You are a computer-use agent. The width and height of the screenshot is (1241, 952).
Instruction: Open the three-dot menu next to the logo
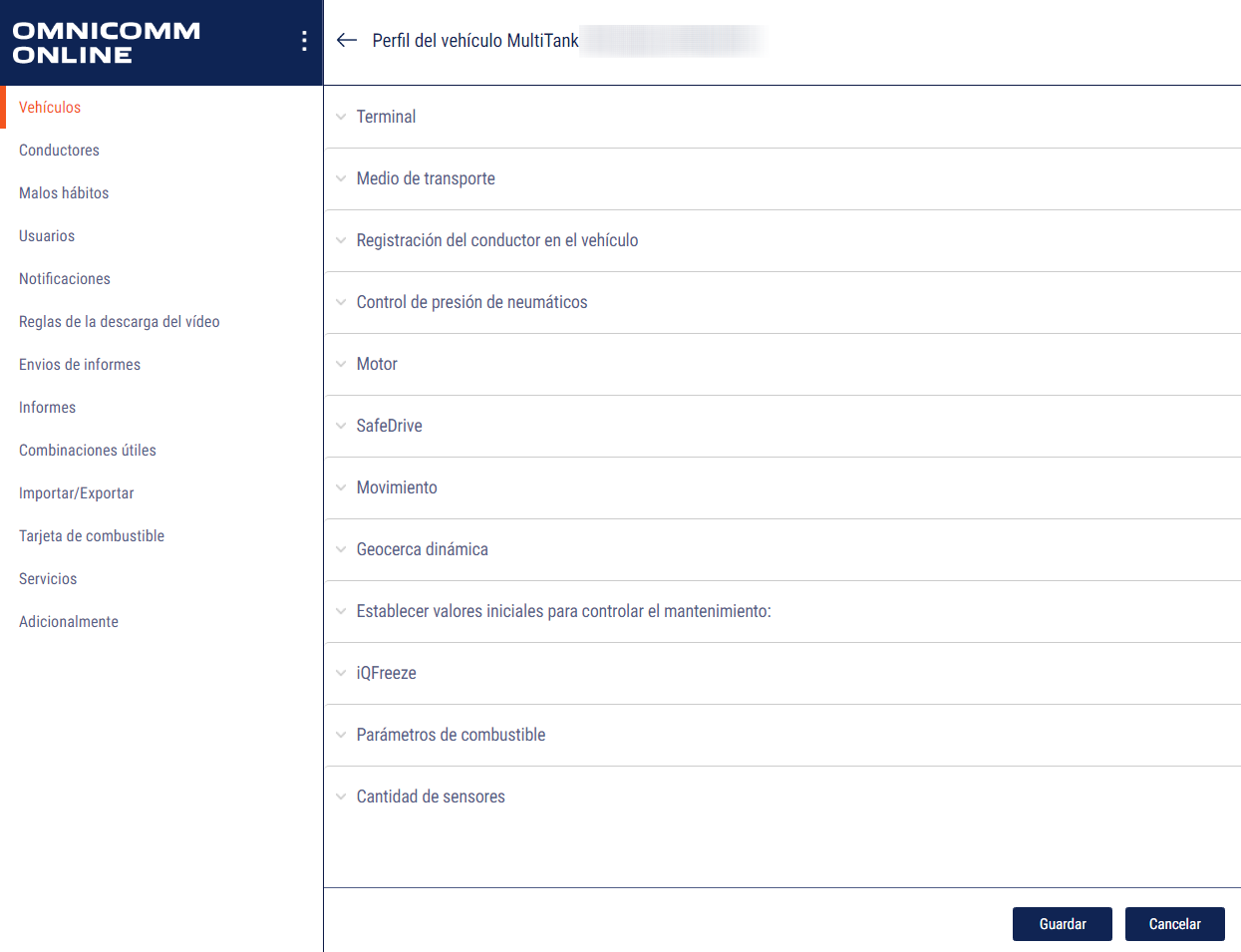(304, 40)
